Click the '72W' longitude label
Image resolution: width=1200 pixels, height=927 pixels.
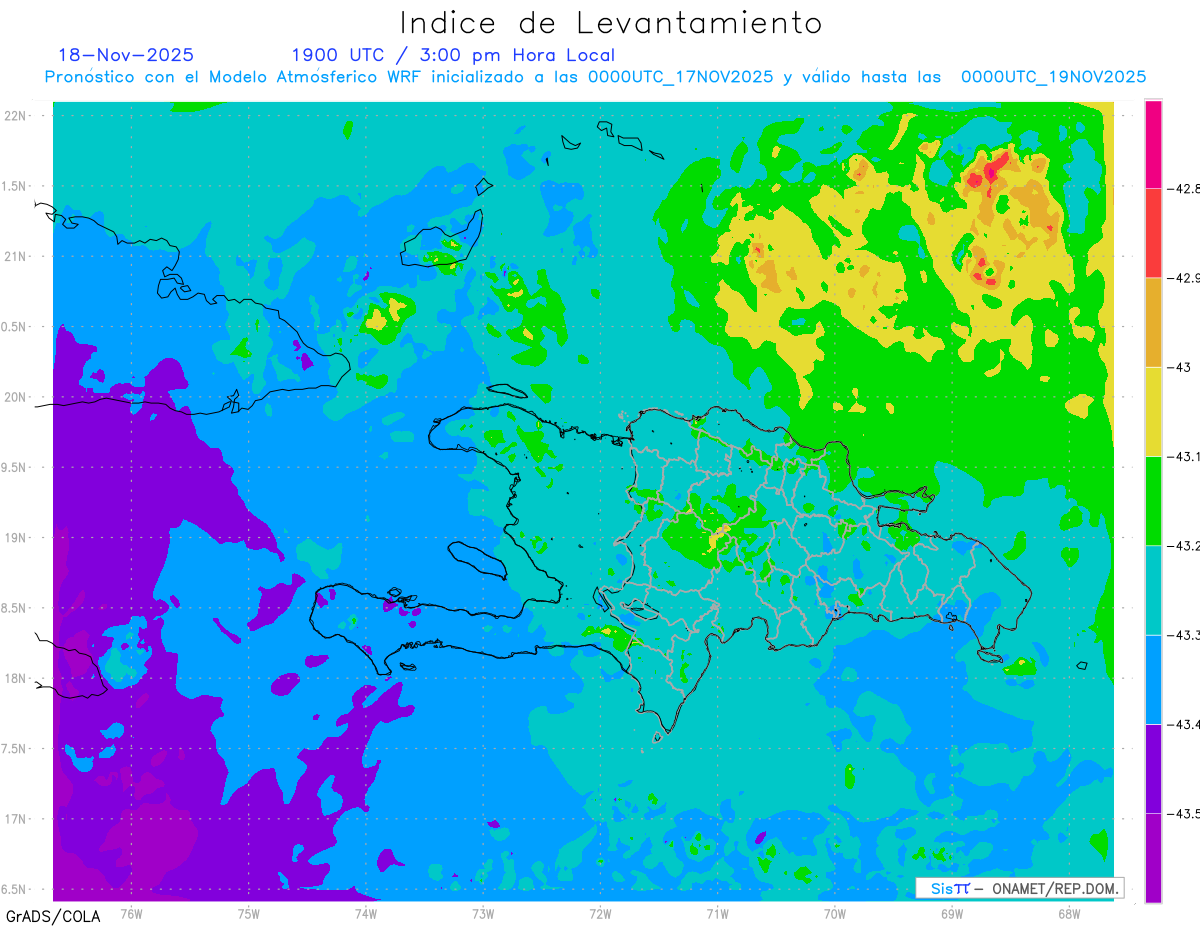coord(600,912)
